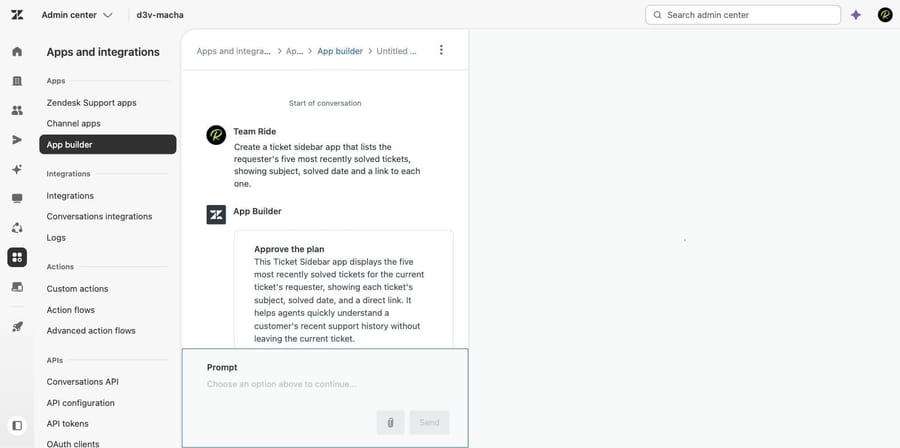Click the Untitled breadcrumb item
Viewport: 900px width, 448px height.
pos(396,51)
